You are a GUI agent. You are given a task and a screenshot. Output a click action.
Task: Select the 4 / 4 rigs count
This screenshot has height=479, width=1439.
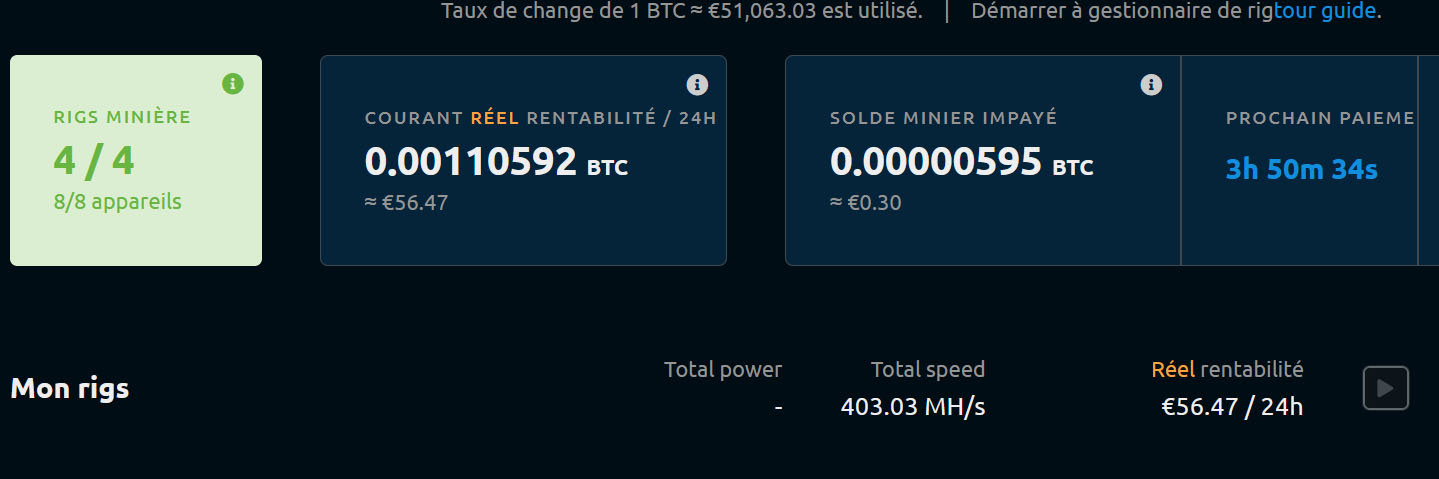point(94,161)
